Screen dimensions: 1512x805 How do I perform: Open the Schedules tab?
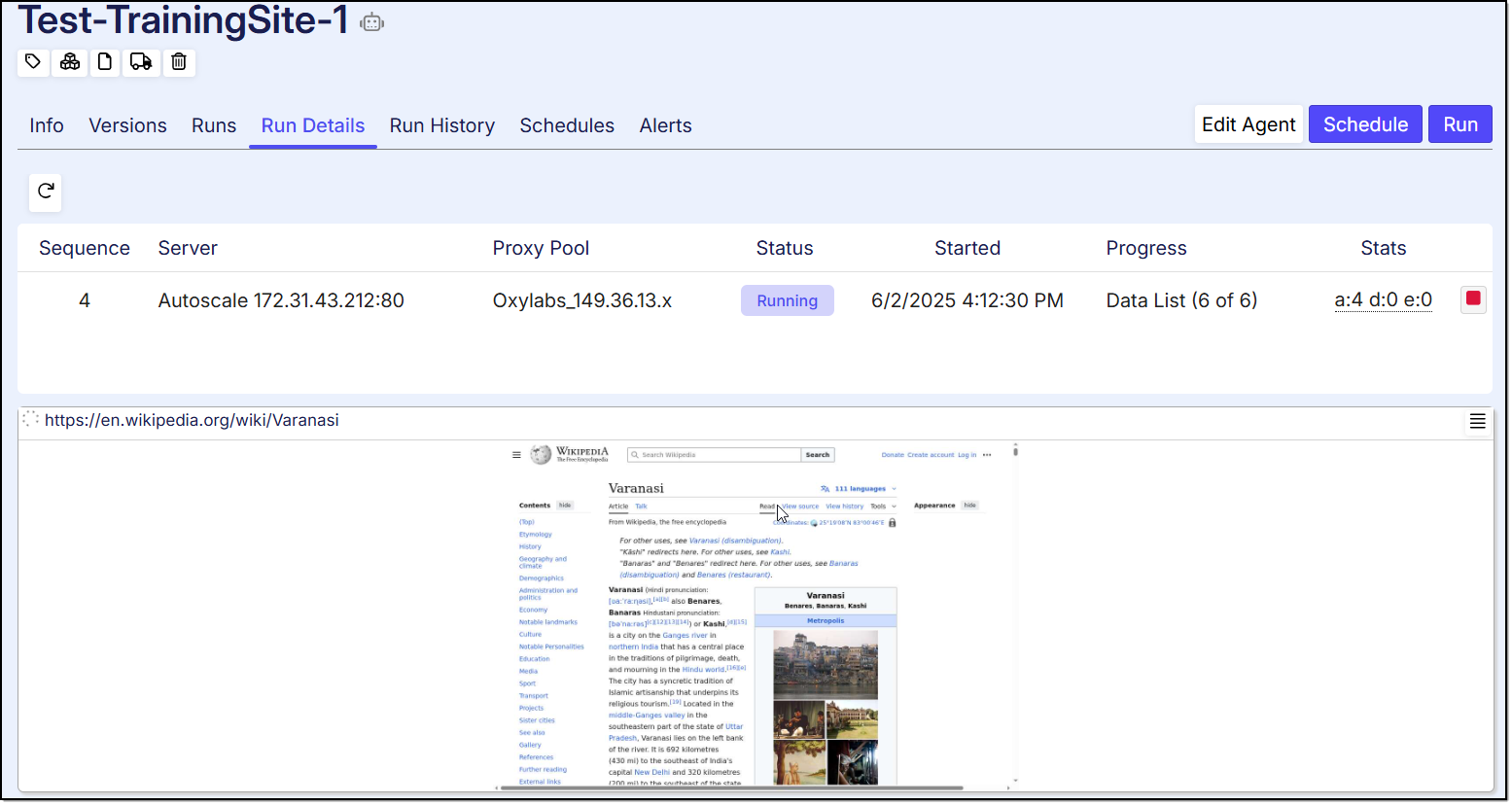[567, 125]
